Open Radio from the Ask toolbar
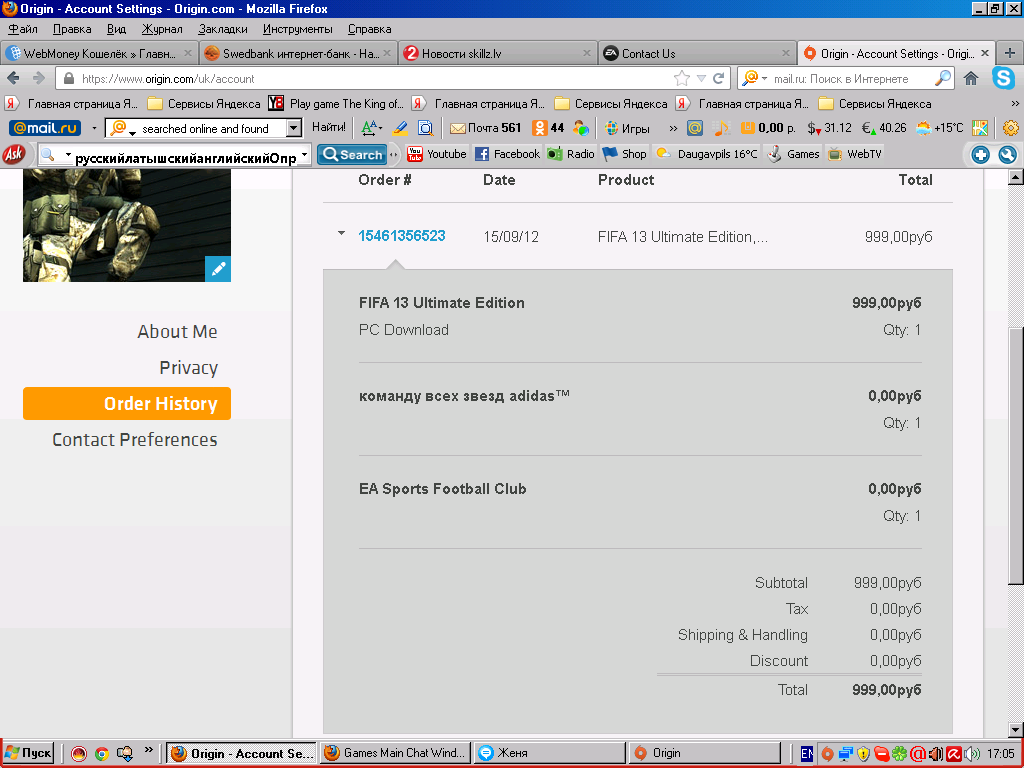The image size is (1024, 768). [x=571, y=154]
